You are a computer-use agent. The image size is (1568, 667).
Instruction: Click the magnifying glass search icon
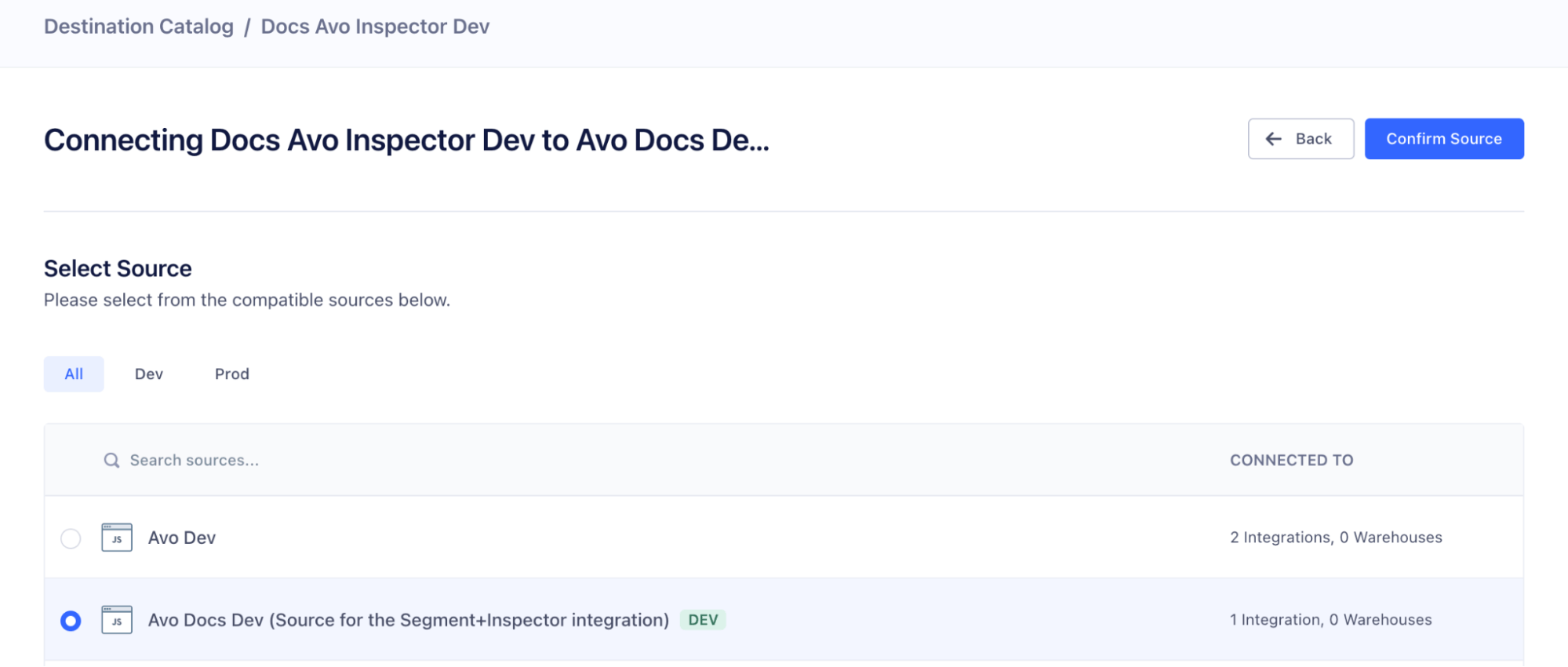tap(112, 461)
